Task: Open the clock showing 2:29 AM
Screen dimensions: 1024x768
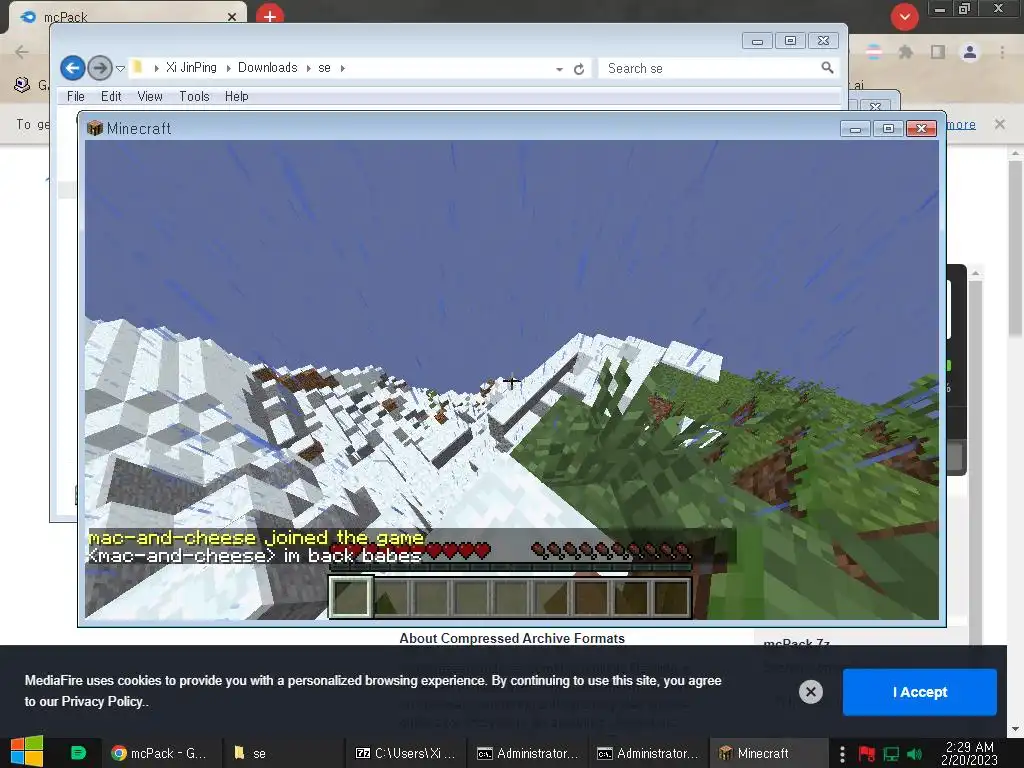Action: tap(970, 753)
